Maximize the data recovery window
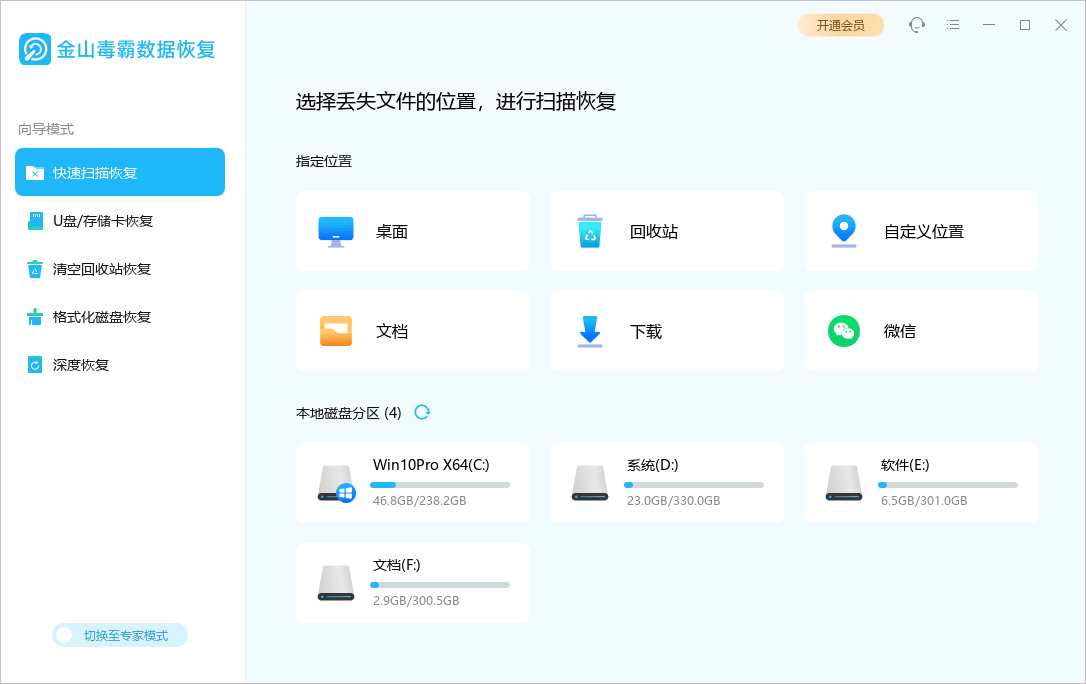The width and height of the screenshot is (1086, 684). (x=1025, y=25)
